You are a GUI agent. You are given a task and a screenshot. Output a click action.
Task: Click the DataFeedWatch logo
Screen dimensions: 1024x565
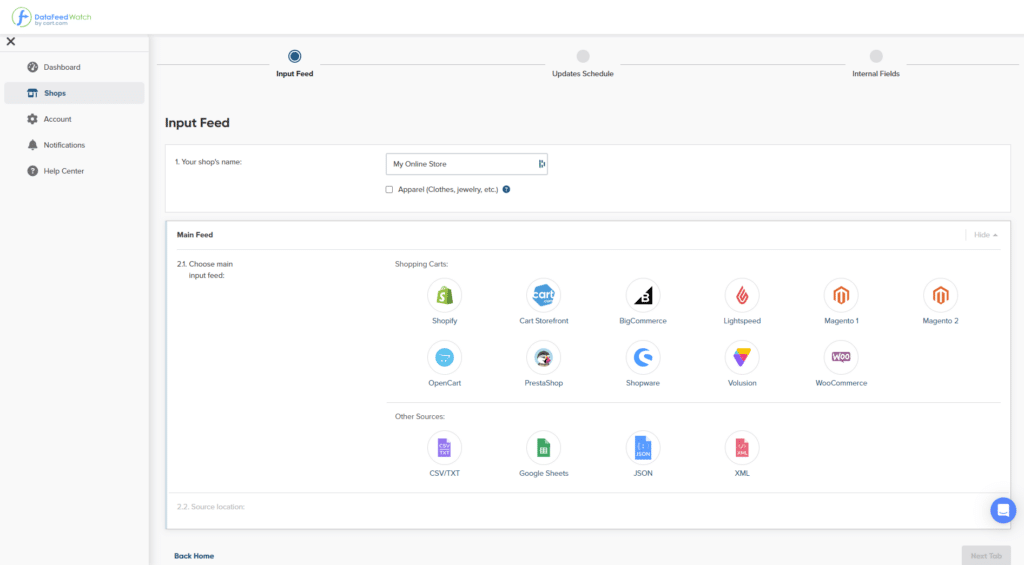pyautogui.click(x=52, y=17)
